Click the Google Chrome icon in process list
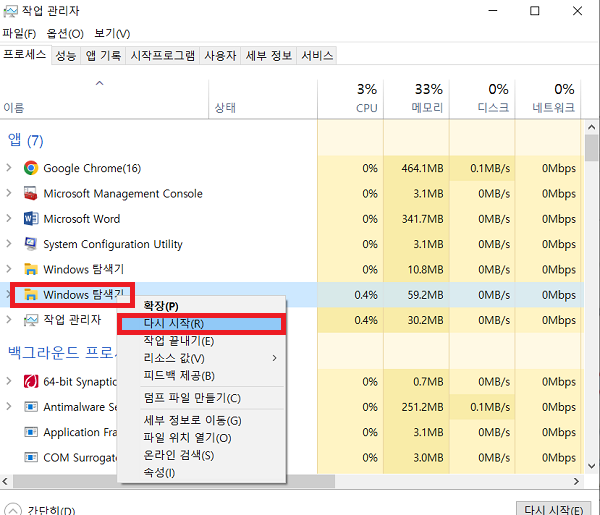This screenshot has height=515, width=600. pyautogui.click(x=31, y=168)
